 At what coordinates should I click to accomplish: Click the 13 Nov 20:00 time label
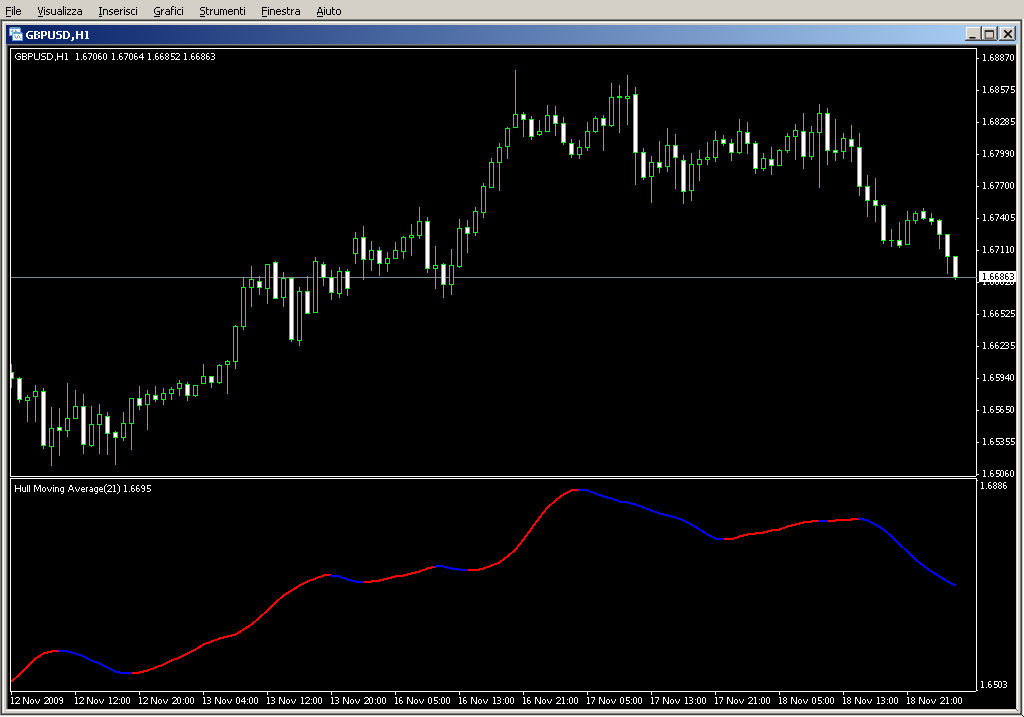(x=359, y=701)
